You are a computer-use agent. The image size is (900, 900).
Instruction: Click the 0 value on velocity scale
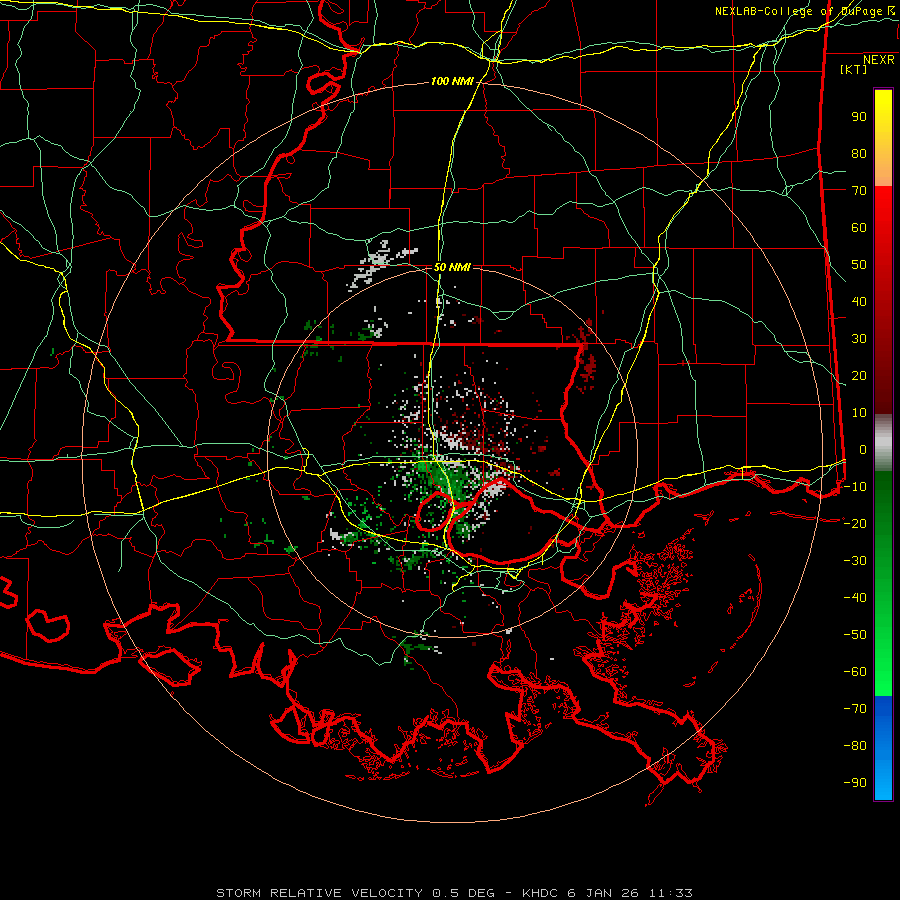(863, 450)
